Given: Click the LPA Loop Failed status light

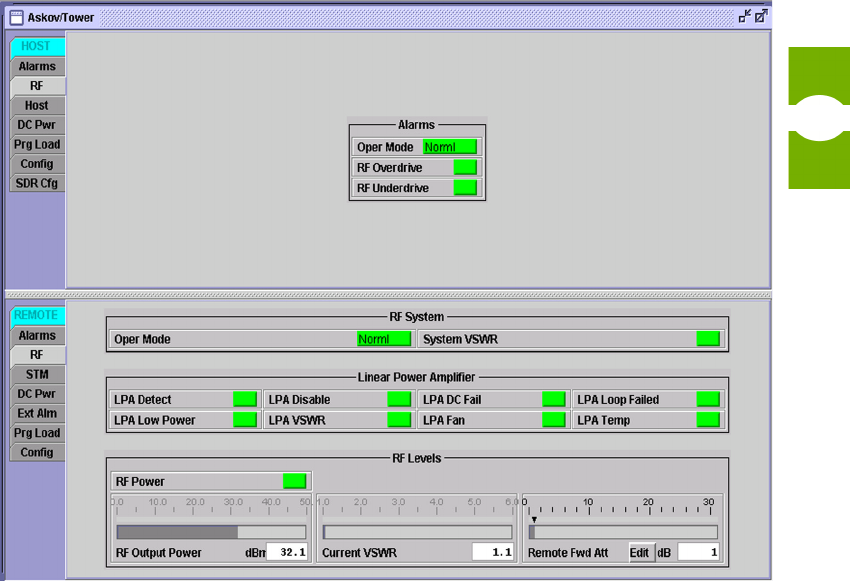Looking at the screenshot, I should coord(709,399).
